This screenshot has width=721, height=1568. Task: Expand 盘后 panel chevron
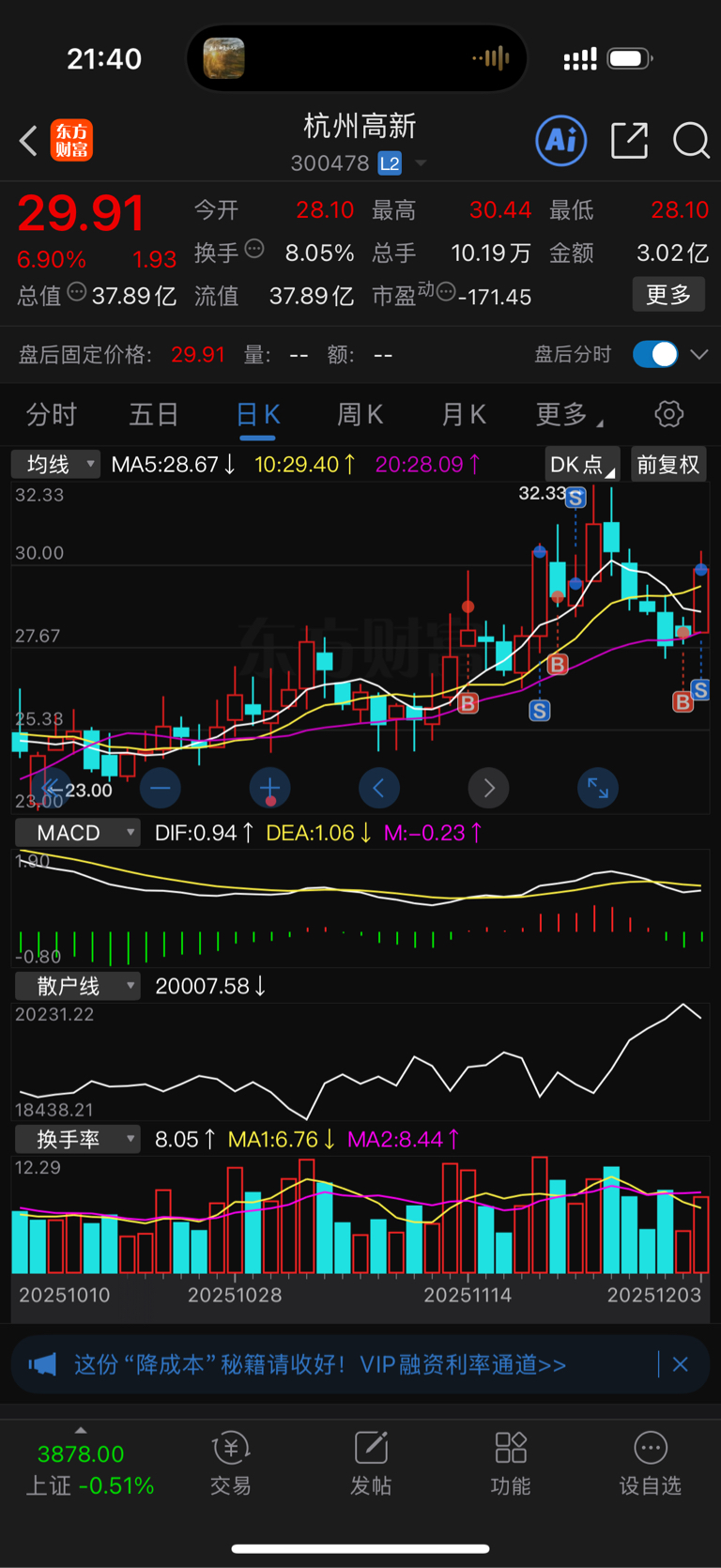[x=698, y=355]
